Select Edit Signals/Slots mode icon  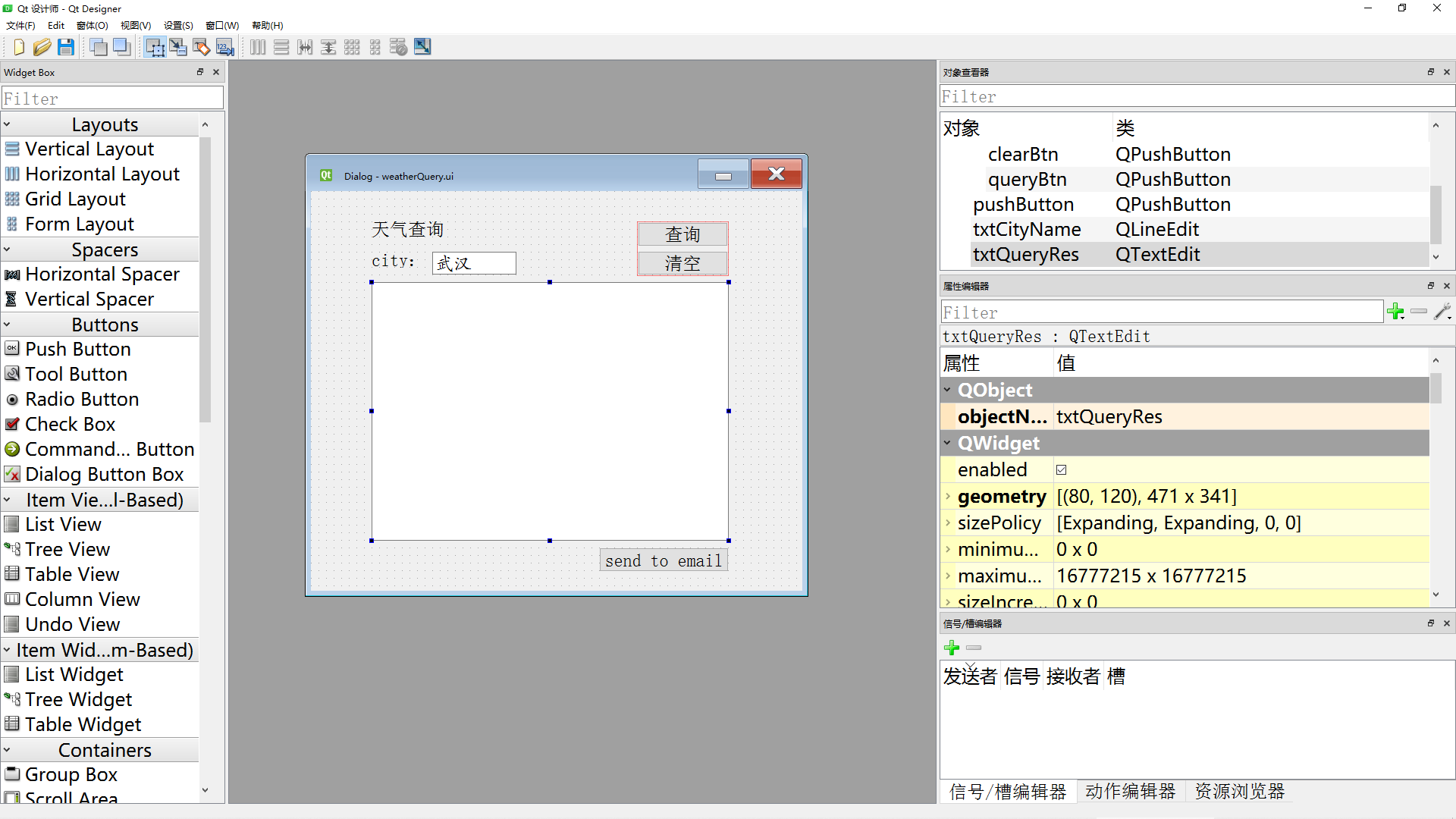tap(178, 47)
